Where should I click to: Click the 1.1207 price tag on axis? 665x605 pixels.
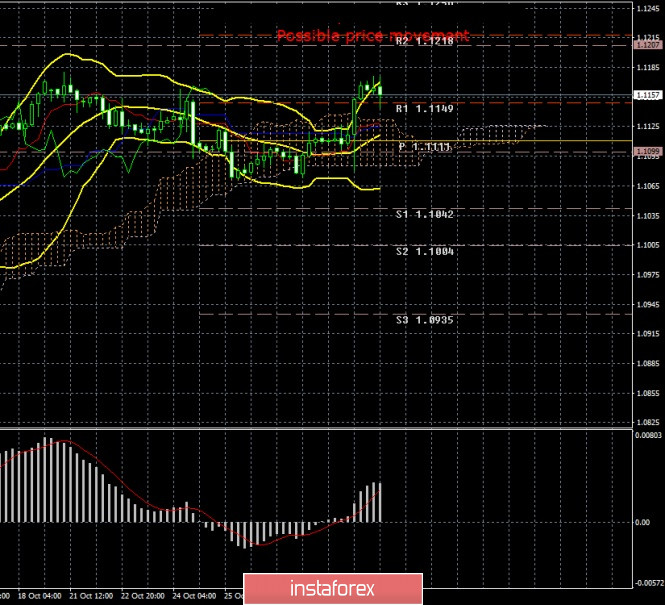click(x=648, y=45)
